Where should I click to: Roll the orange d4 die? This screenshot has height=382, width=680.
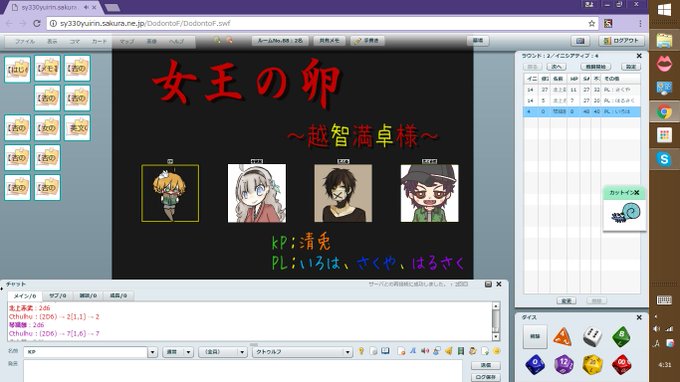562,337
